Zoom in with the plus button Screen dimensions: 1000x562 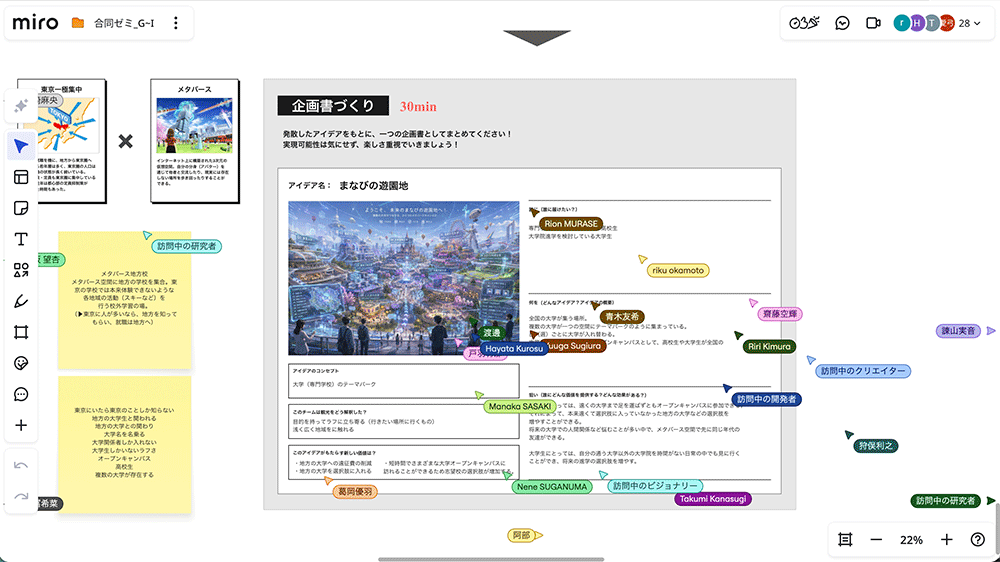946,540
